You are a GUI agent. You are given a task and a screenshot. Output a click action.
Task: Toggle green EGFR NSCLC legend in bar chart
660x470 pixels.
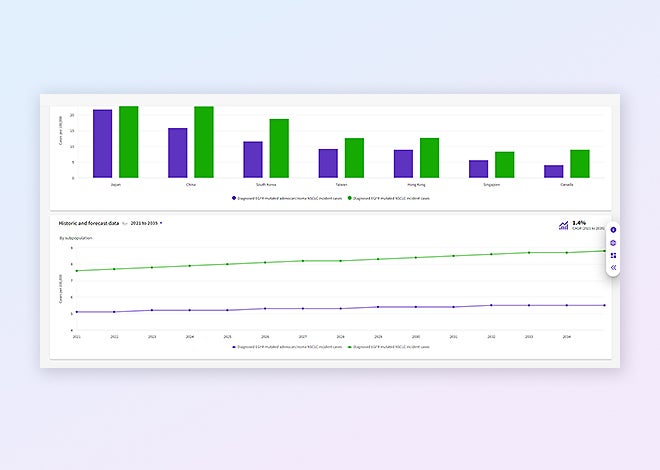point(388,198)
